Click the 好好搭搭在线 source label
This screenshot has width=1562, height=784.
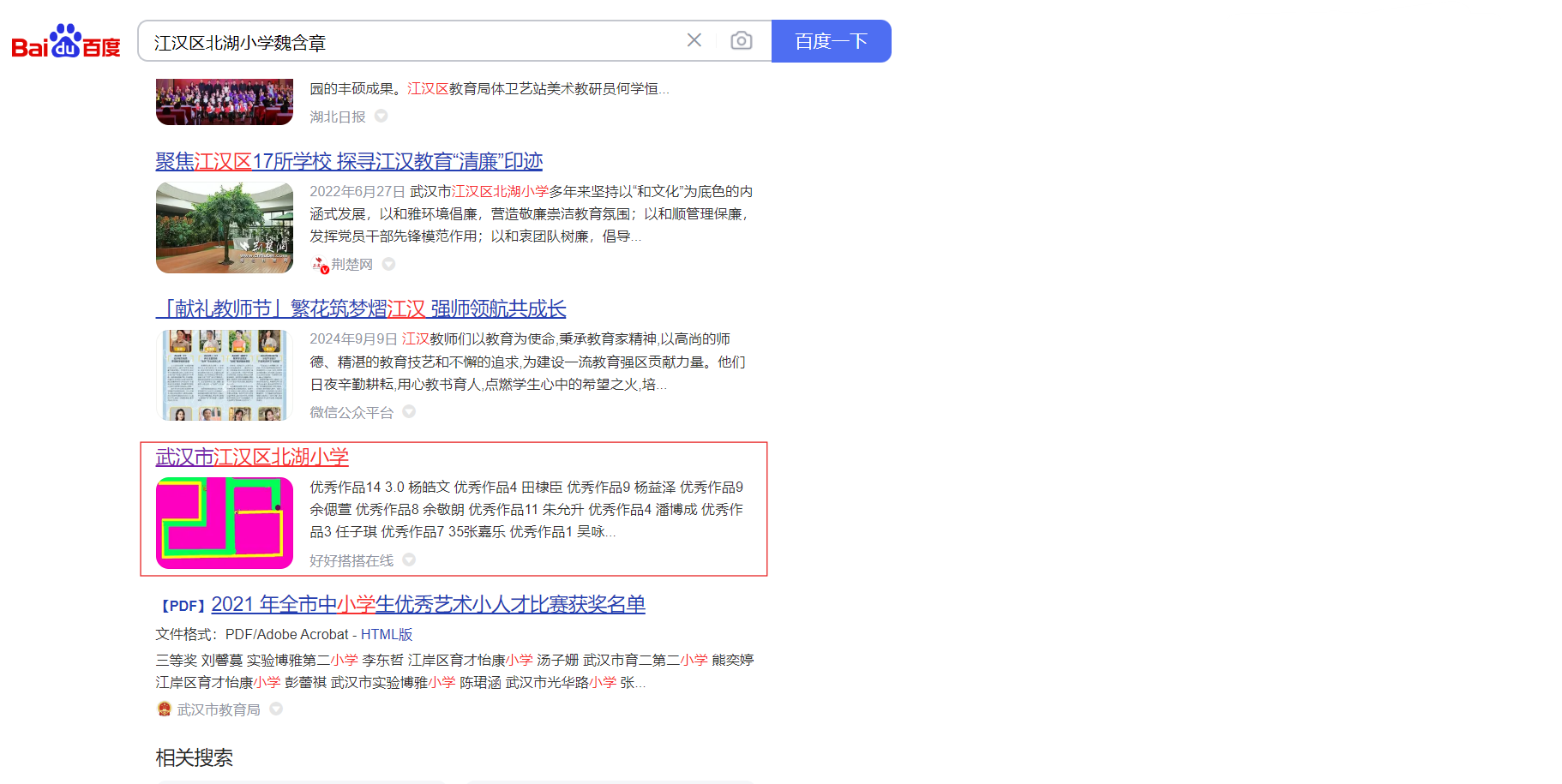pos(351,560)
